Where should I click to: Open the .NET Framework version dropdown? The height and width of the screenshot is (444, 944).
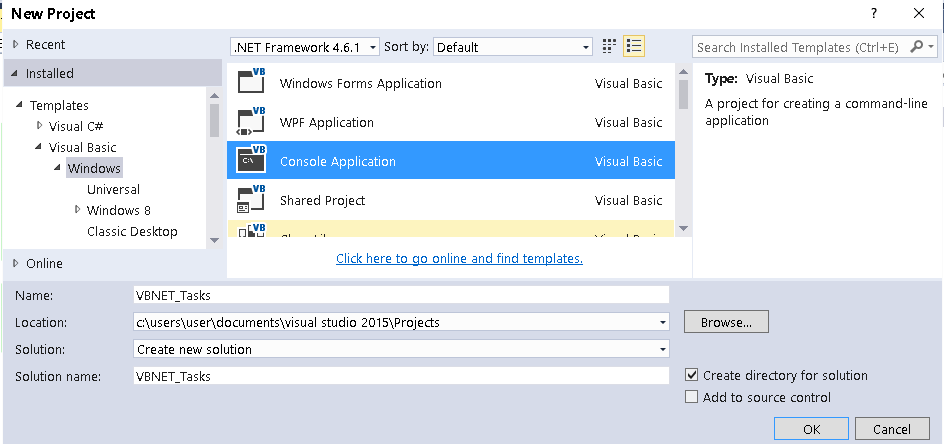305,47
